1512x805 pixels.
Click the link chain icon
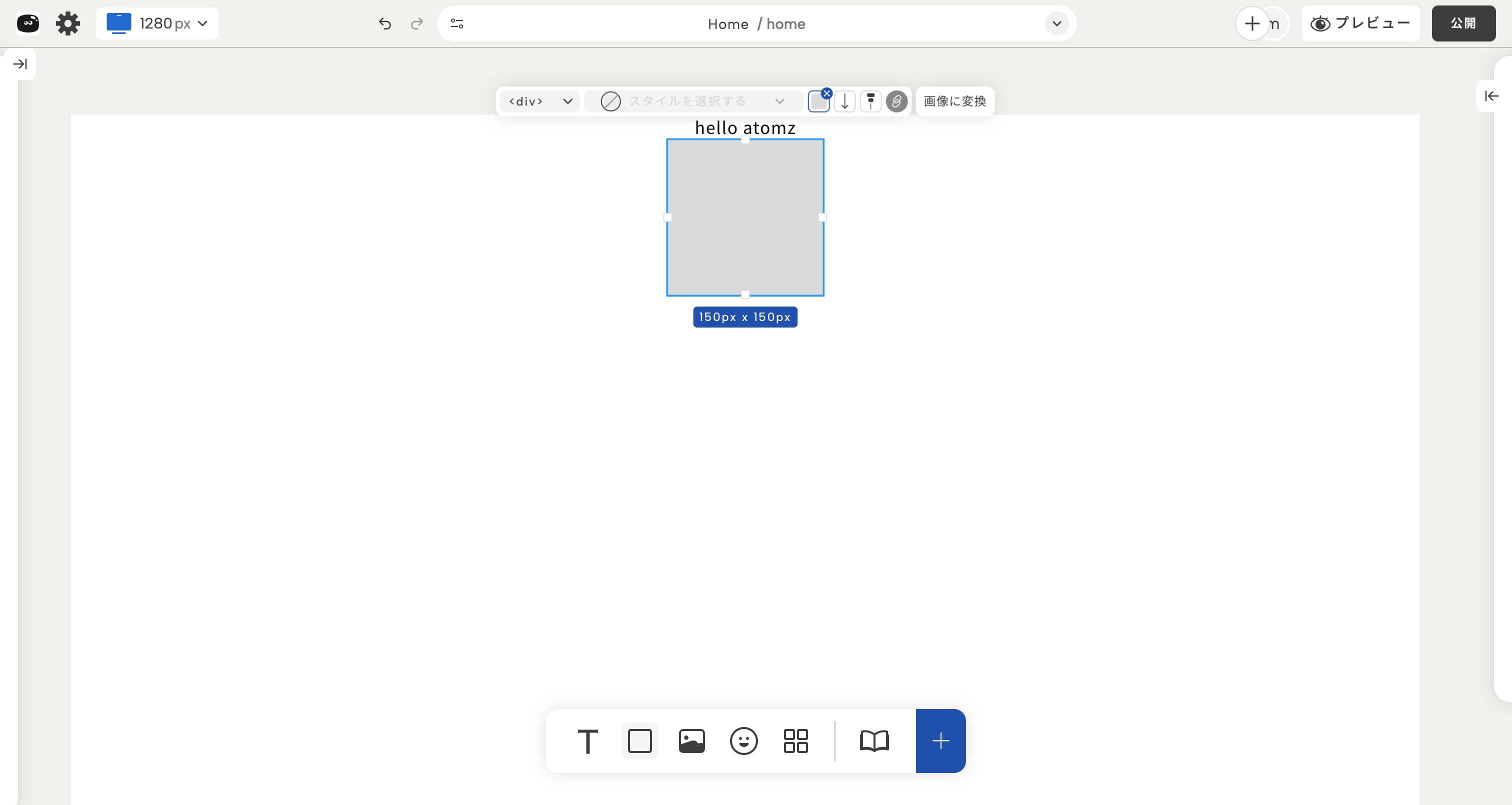pyautogui.click(x=896, y=101)
